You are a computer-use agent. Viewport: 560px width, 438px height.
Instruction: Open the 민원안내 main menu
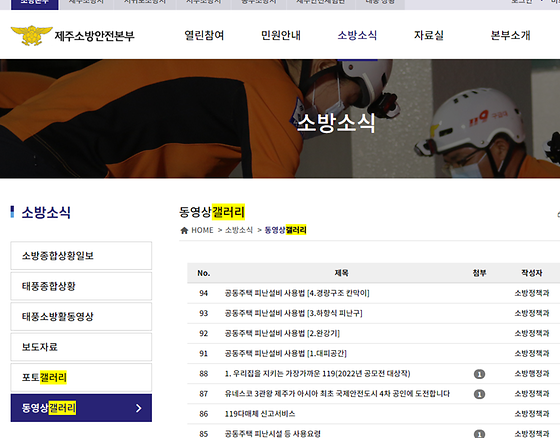click(x=281, y=35)
